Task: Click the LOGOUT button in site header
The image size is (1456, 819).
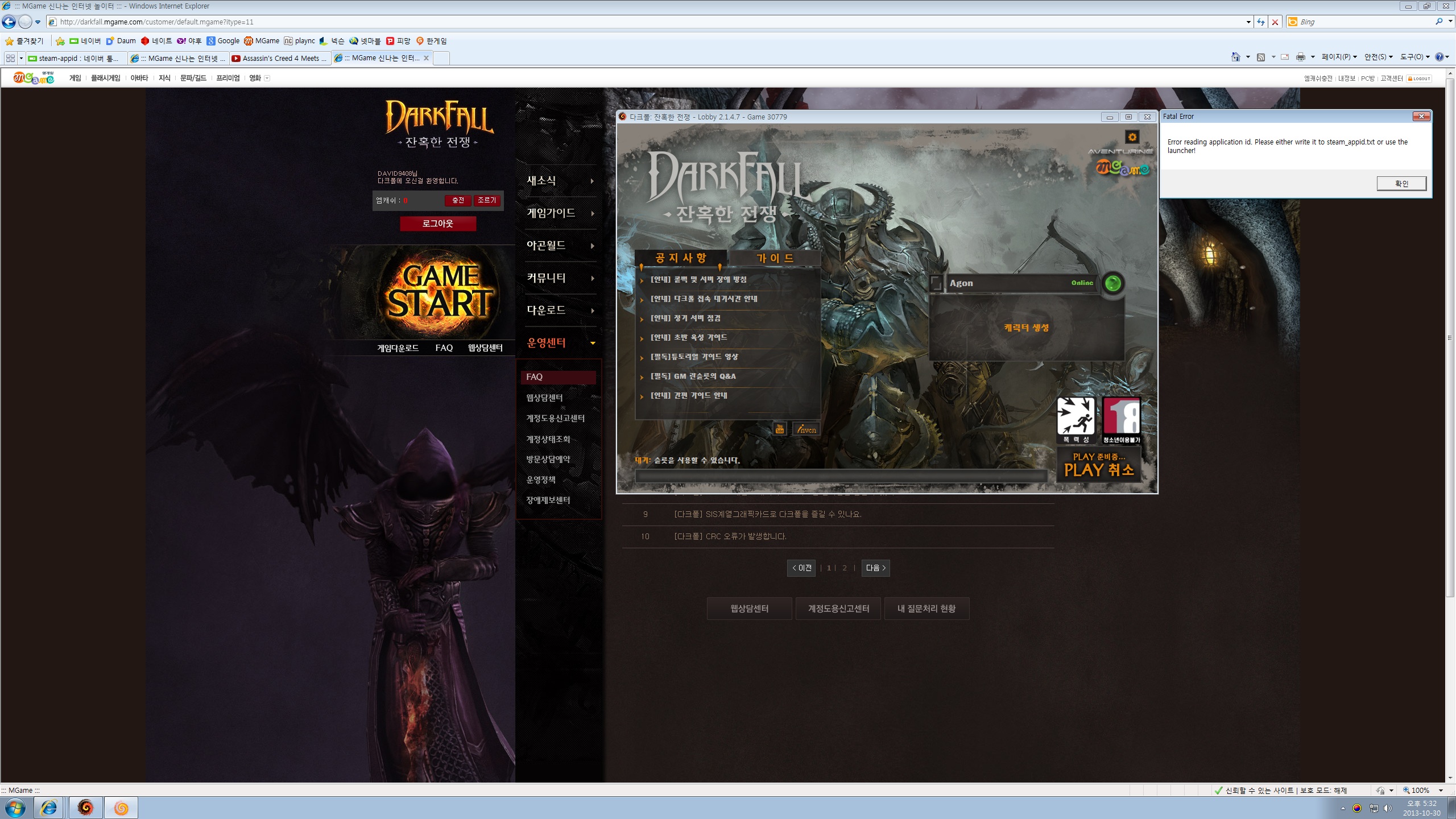Action: coord(1418,78)
